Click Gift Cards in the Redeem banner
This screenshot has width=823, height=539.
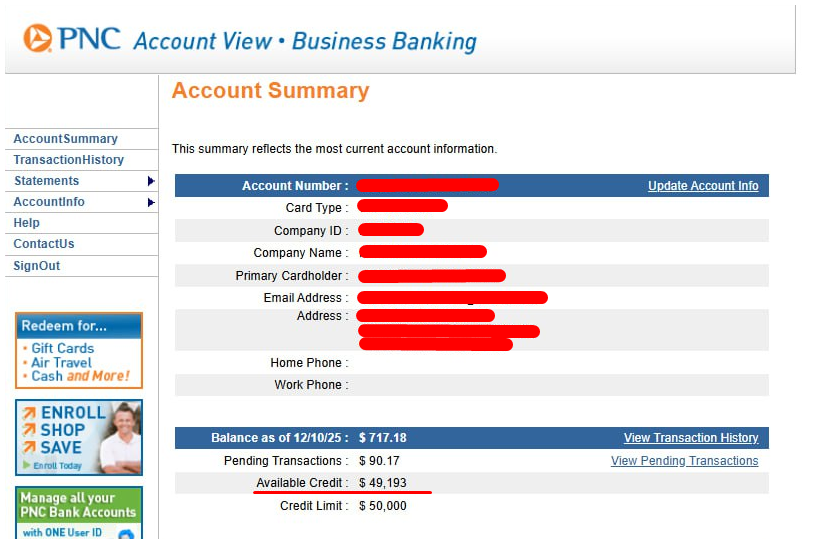[62, 348]
